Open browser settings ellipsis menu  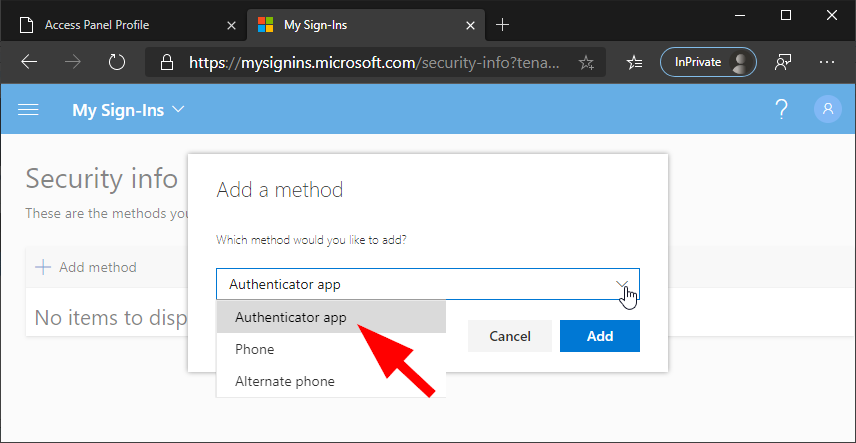point(827,62)
